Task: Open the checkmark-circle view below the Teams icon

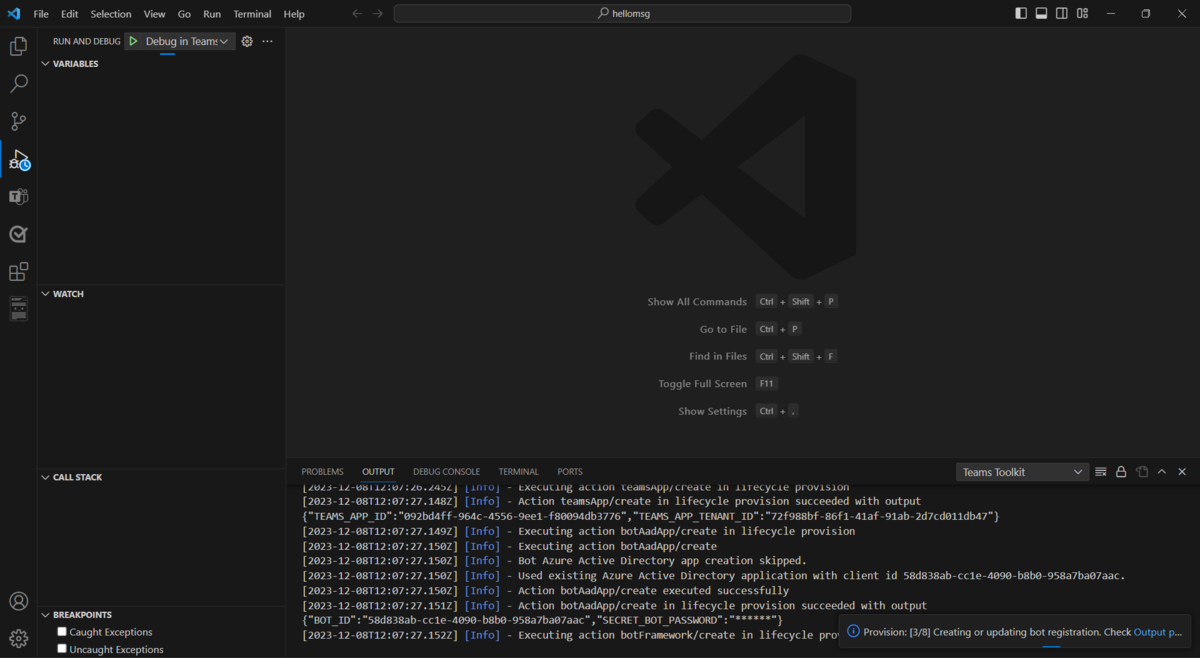Action: point(18,234)
